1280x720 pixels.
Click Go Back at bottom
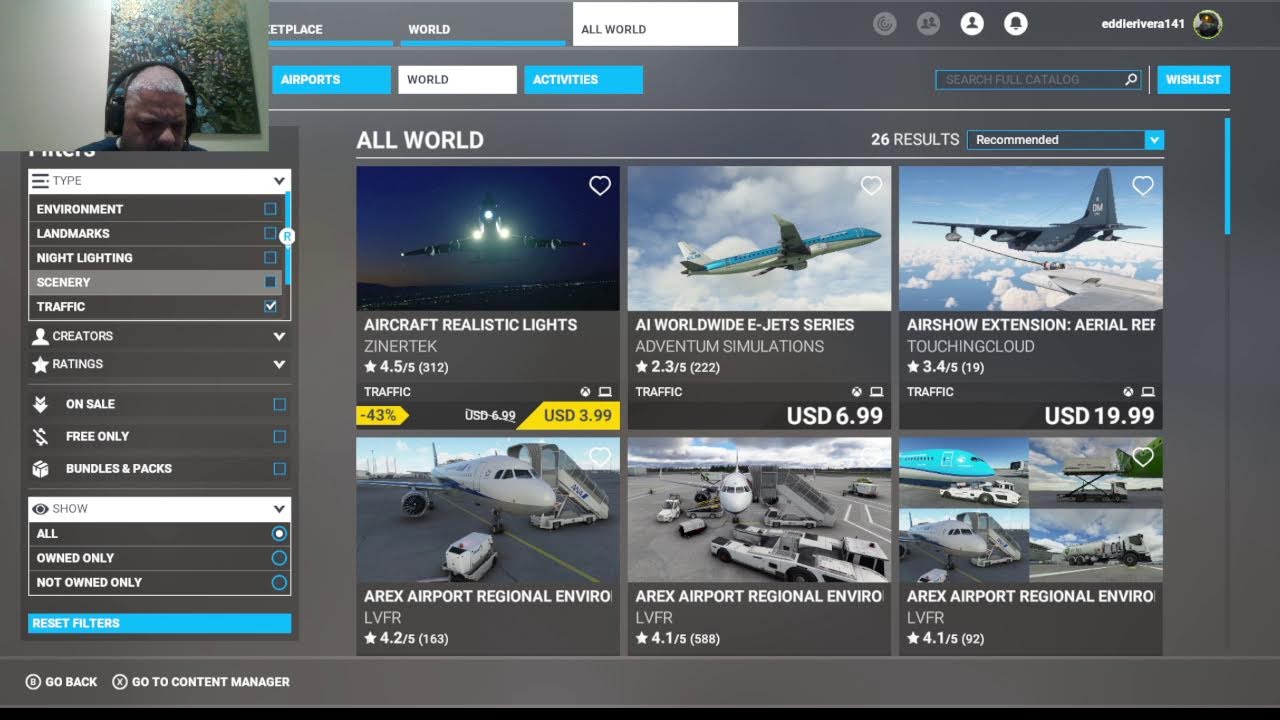click(x=61, y=682)
